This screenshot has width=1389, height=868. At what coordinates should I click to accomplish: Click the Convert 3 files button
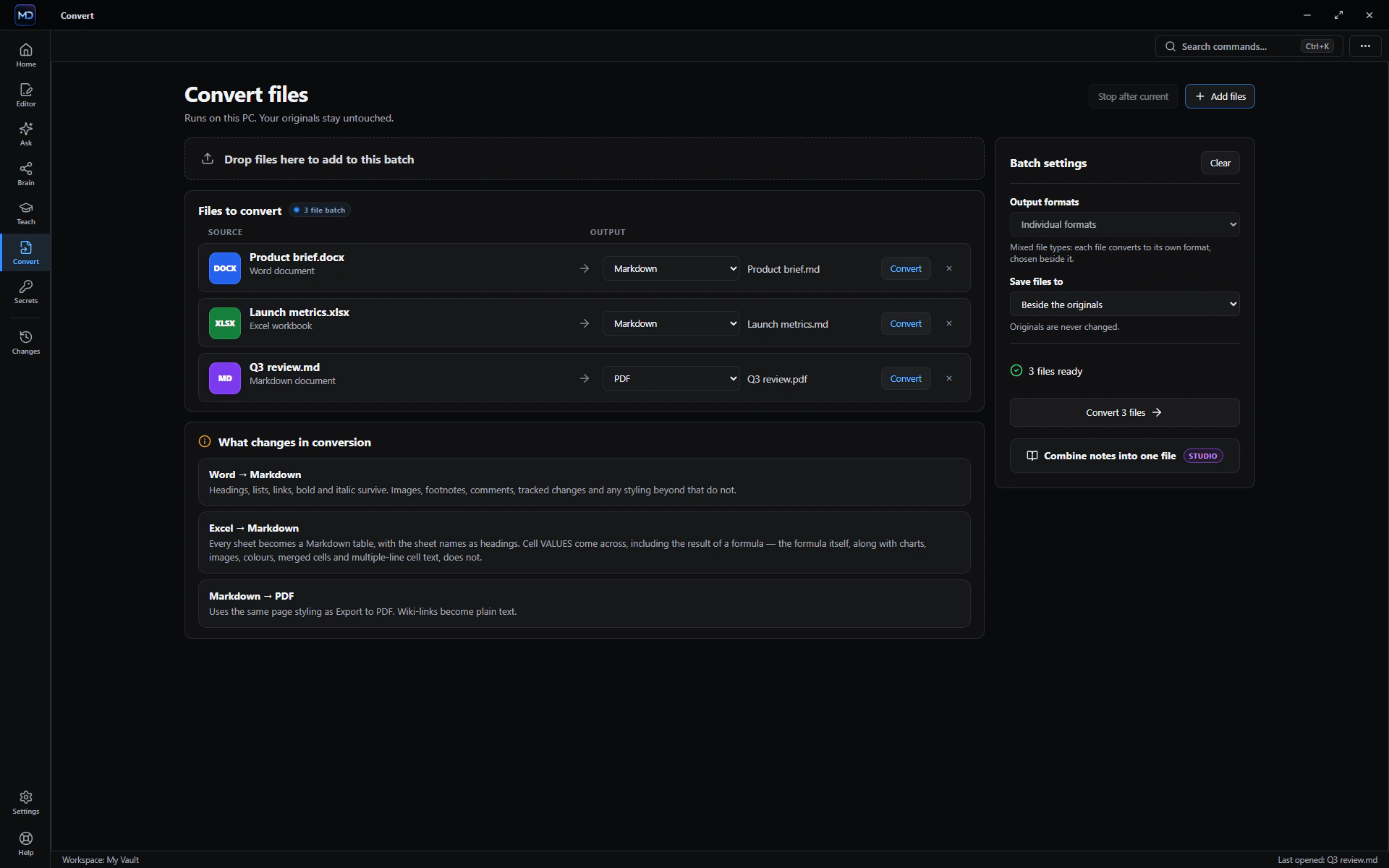[x=1124, y=412]
